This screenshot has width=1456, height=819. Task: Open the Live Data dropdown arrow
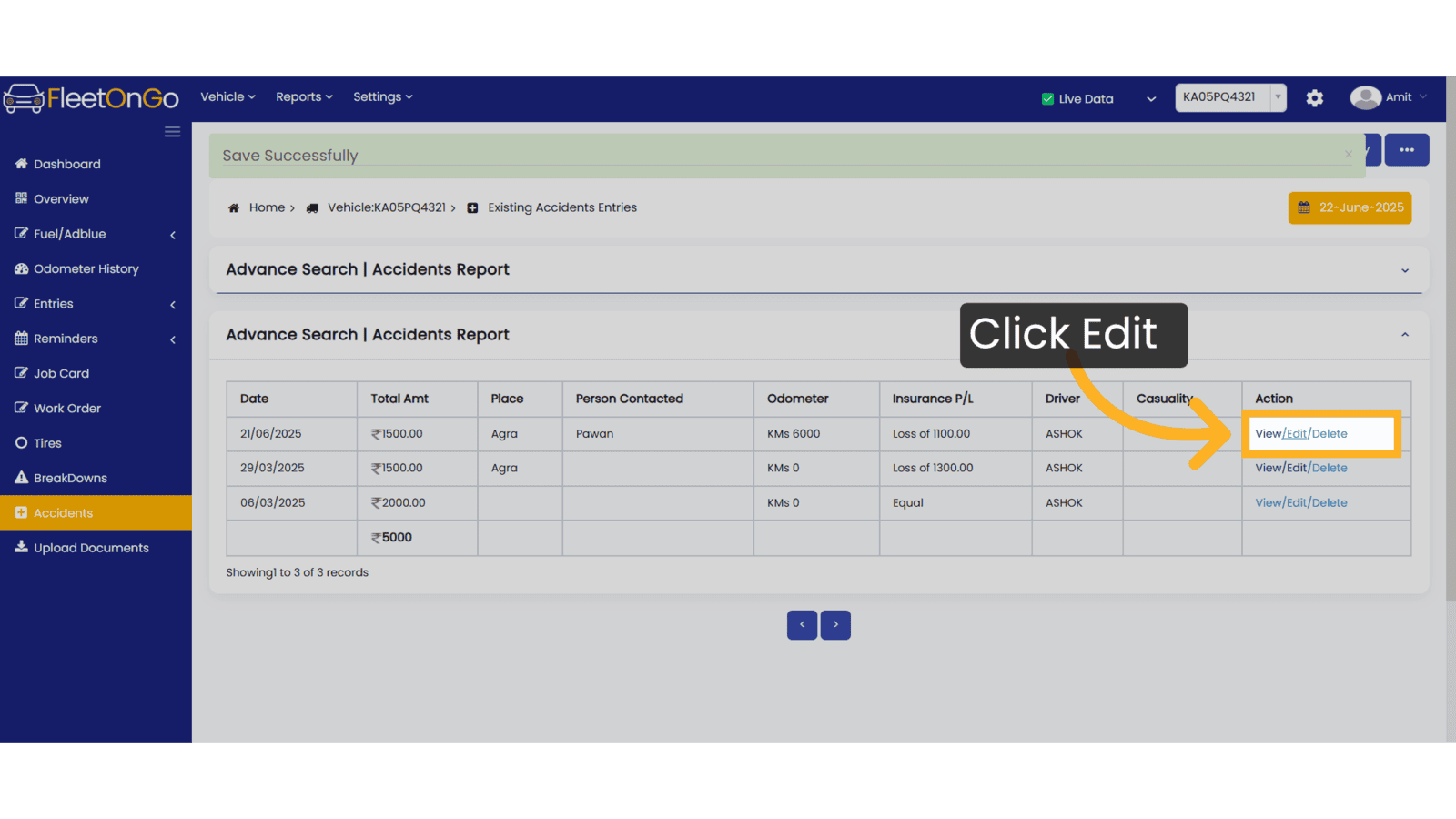(1151, 99)
